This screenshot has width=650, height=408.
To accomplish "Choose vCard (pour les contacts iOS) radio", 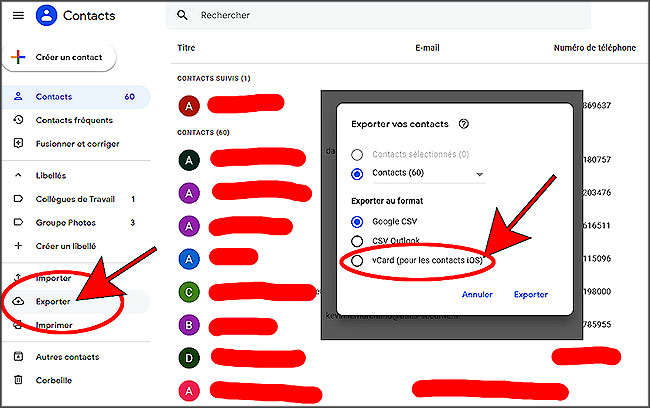I will (x=357, y=260).
